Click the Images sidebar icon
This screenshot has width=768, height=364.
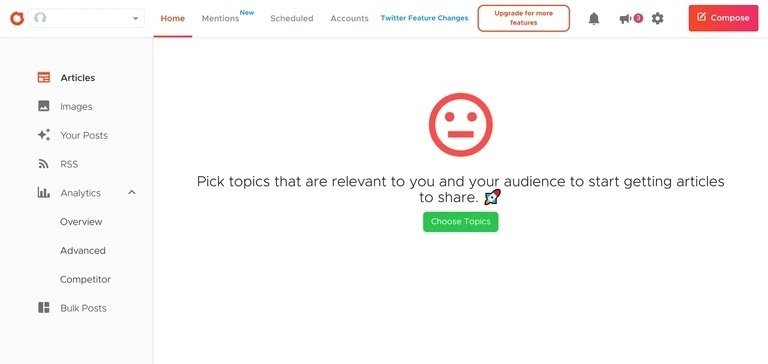coord(44,106)
